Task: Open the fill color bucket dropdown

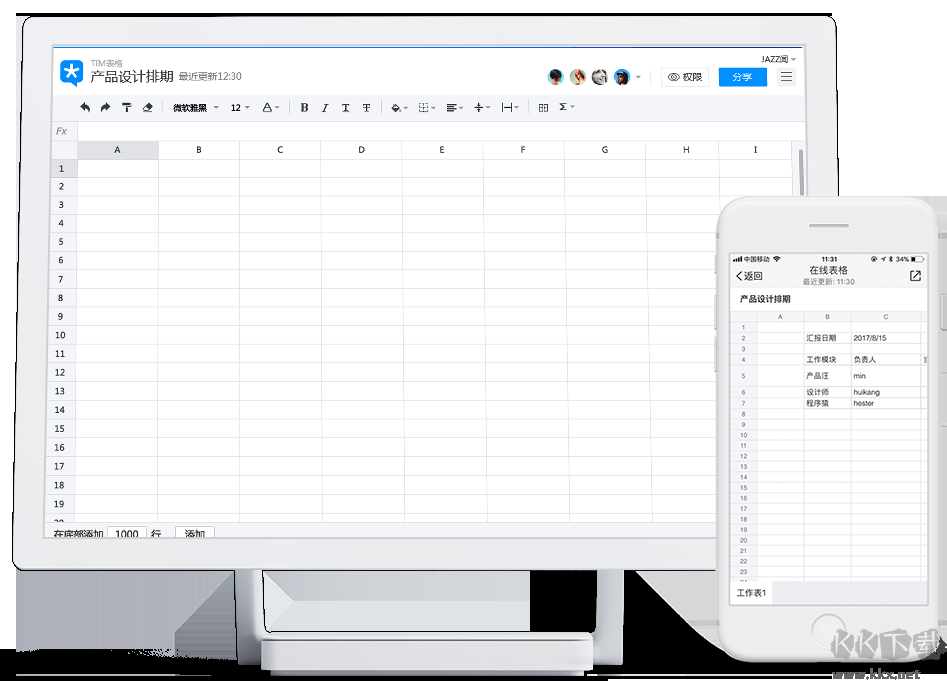Action: (x=399, y=107)
